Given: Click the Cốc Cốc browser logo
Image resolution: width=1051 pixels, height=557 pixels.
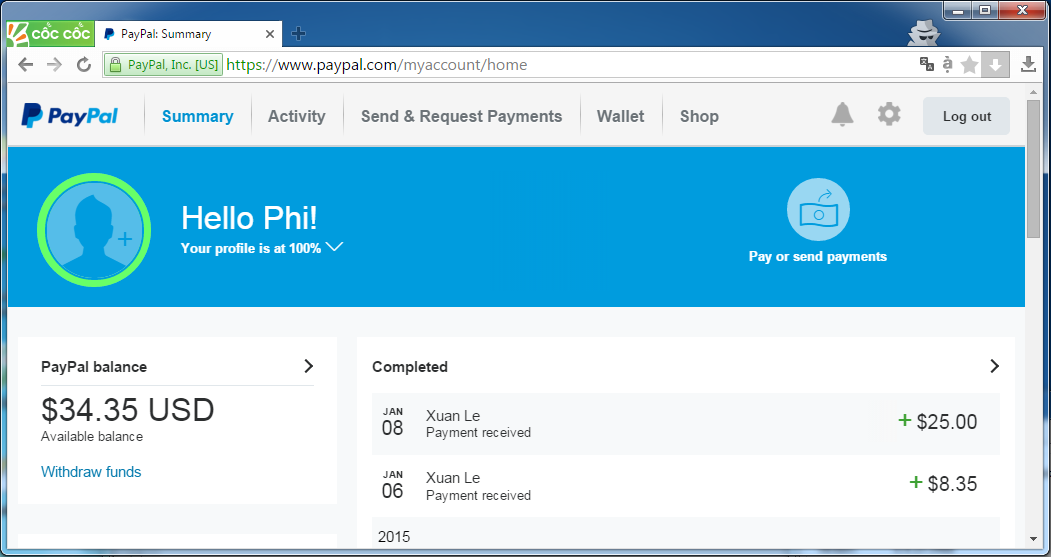Looking at the screenshot, I should (x=50, y=34).
